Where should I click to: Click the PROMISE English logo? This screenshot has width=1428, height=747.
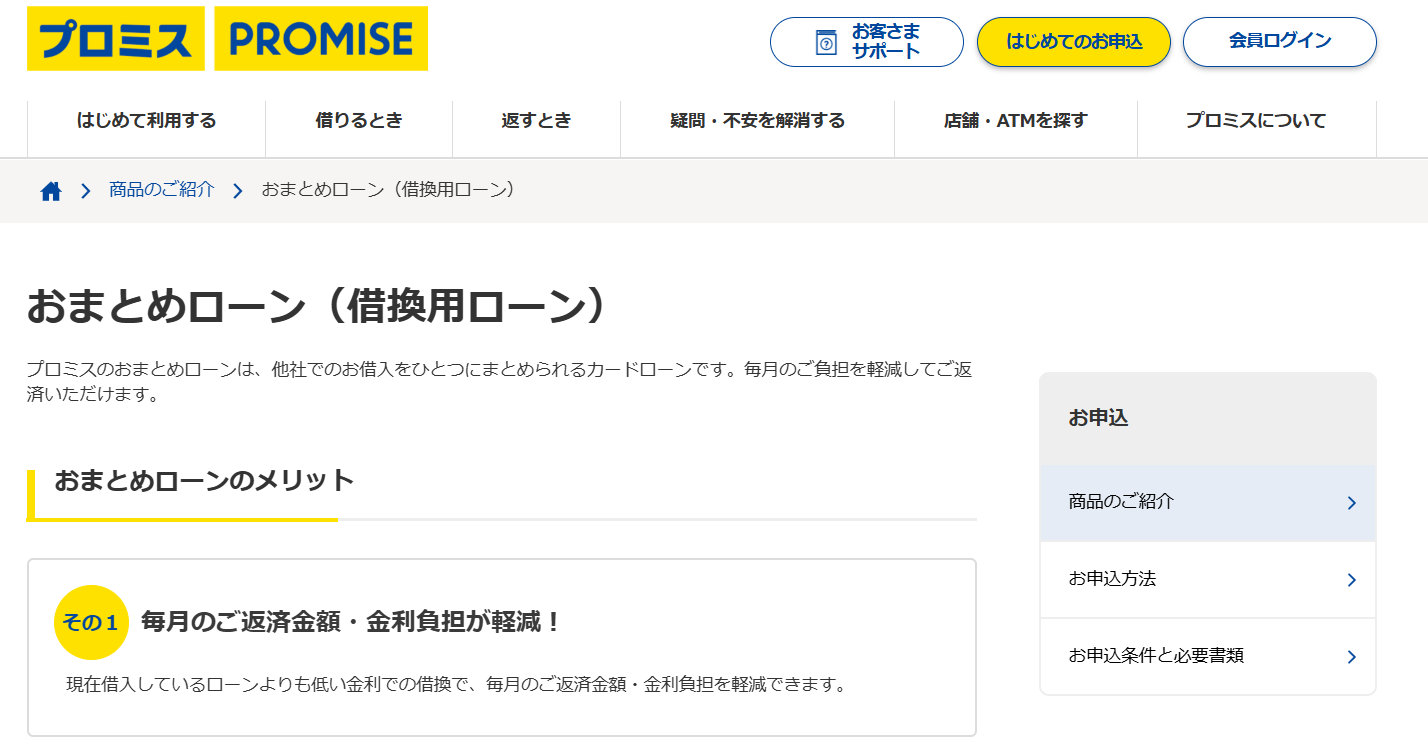tap(321, 39)
